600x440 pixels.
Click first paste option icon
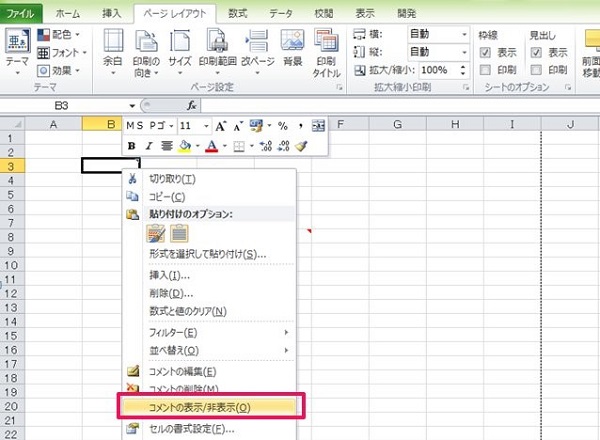pyautogui.click(x=156, y=233)
